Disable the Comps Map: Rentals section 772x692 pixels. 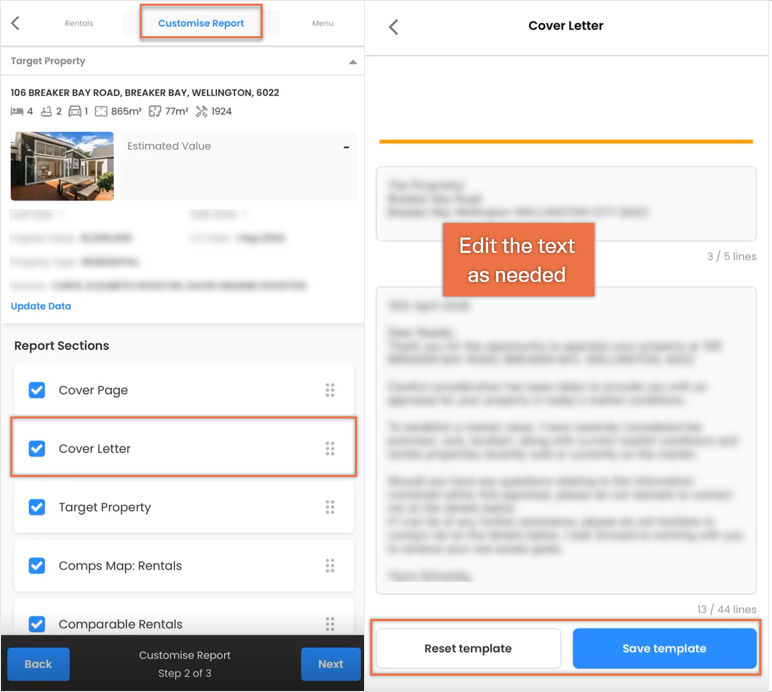(37, 566)
